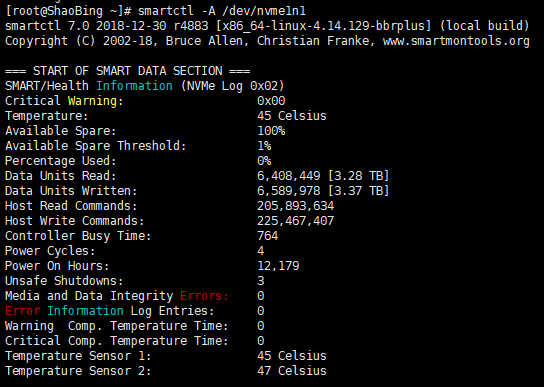The width and height of the screenshot is (544, 387).
Task: Click the 'Available Spare Threshold:' label
Action: click(x=95, y=146)
